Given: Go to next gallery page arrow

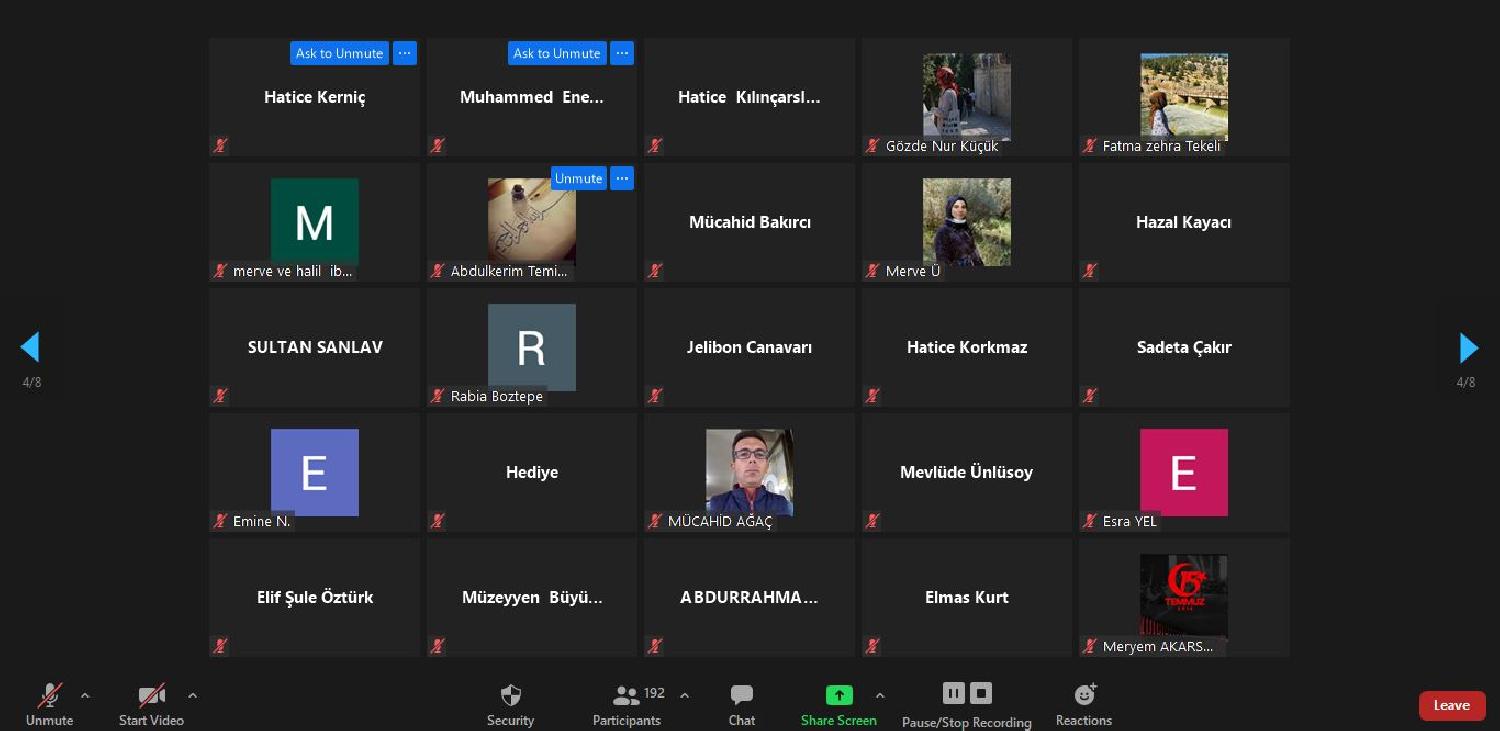Looking at the screenshot, I should pos(1468,348).
